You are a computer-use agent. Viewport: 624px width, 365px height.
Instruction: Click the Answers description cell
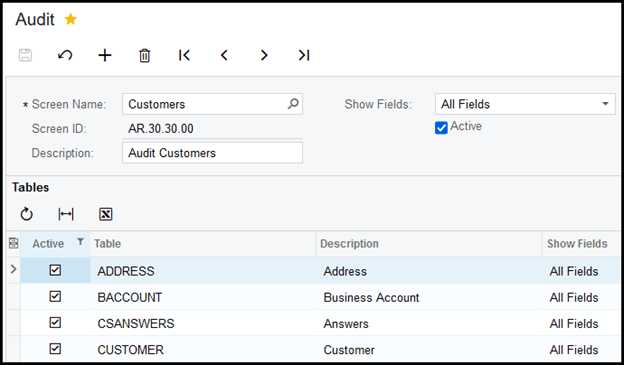(429, 324)
